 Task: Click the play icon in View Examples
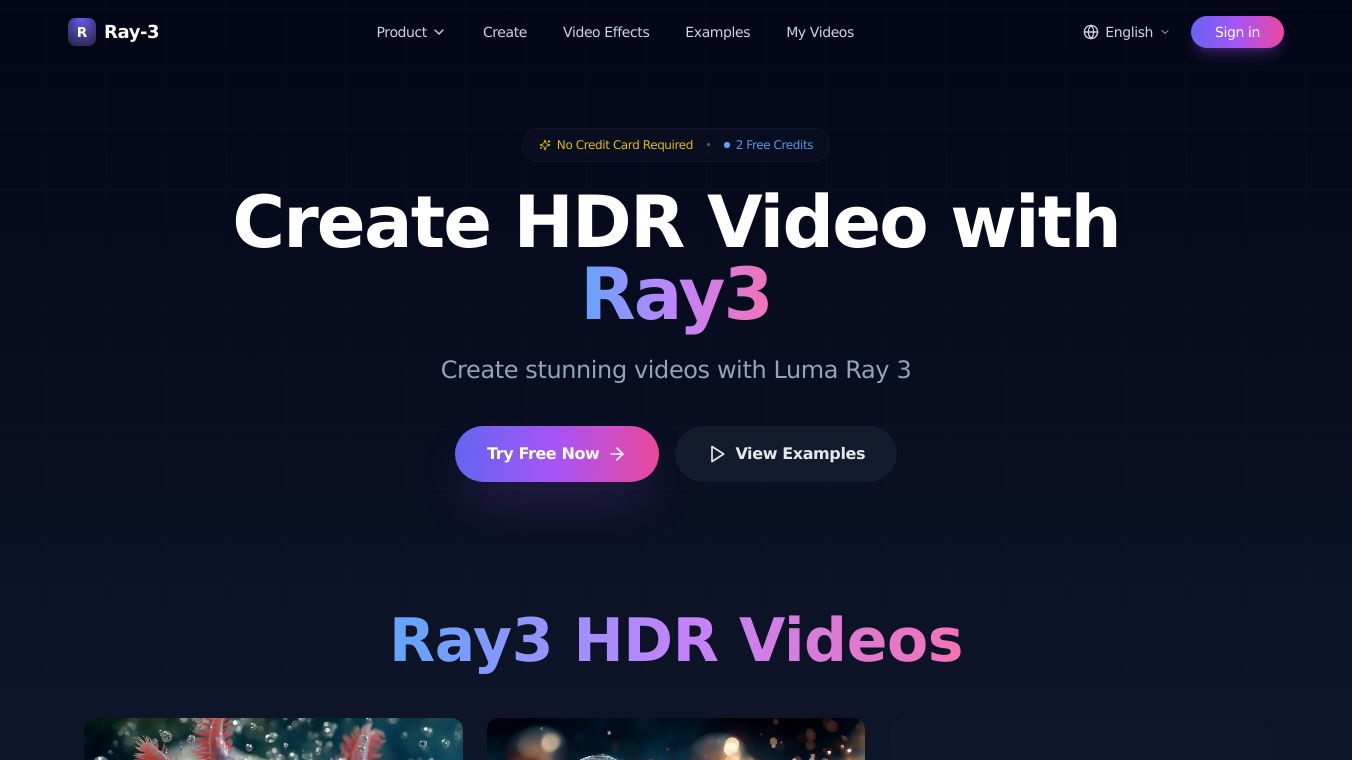(x=717, y=454)
